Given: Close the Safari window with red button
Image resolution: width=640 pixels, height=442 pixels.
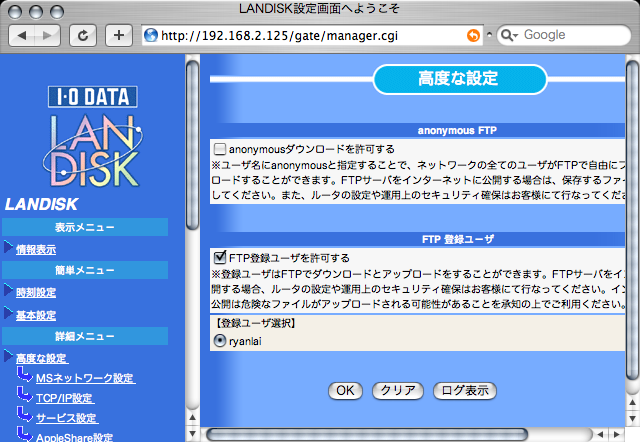Looking at the screenshot, I should [15, 12].
